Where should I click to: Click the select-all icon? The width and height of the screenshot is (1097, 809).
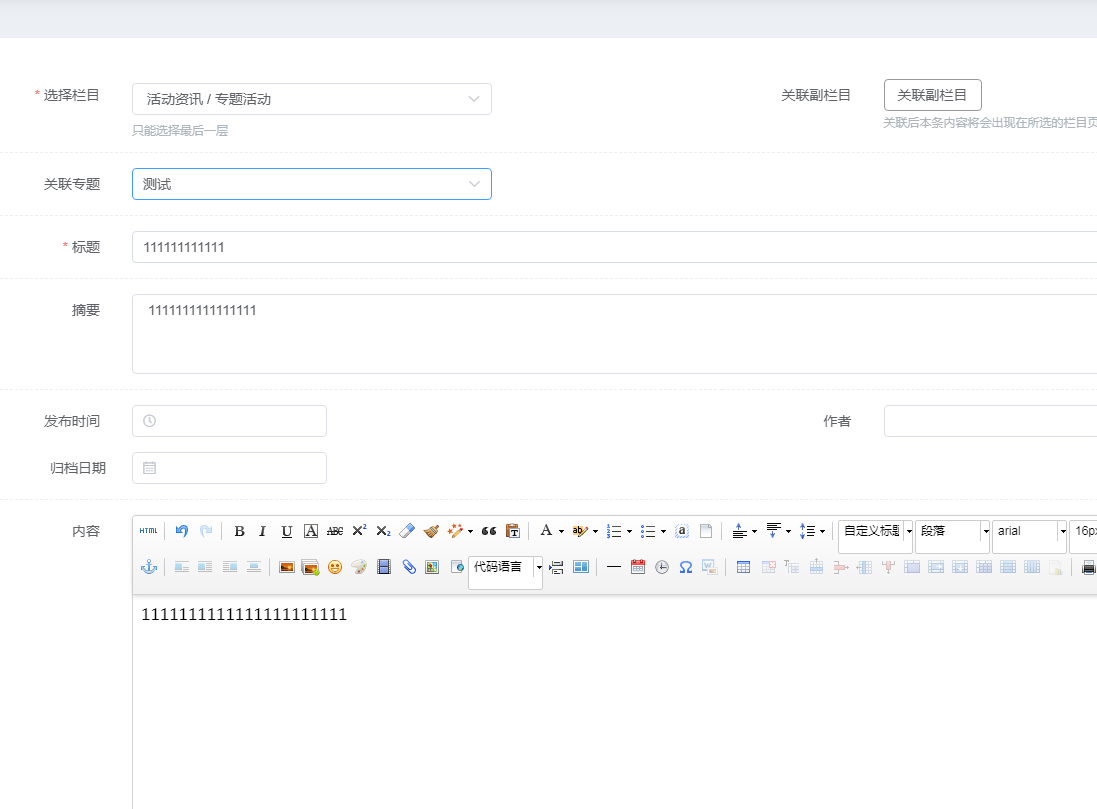(682, 531)
